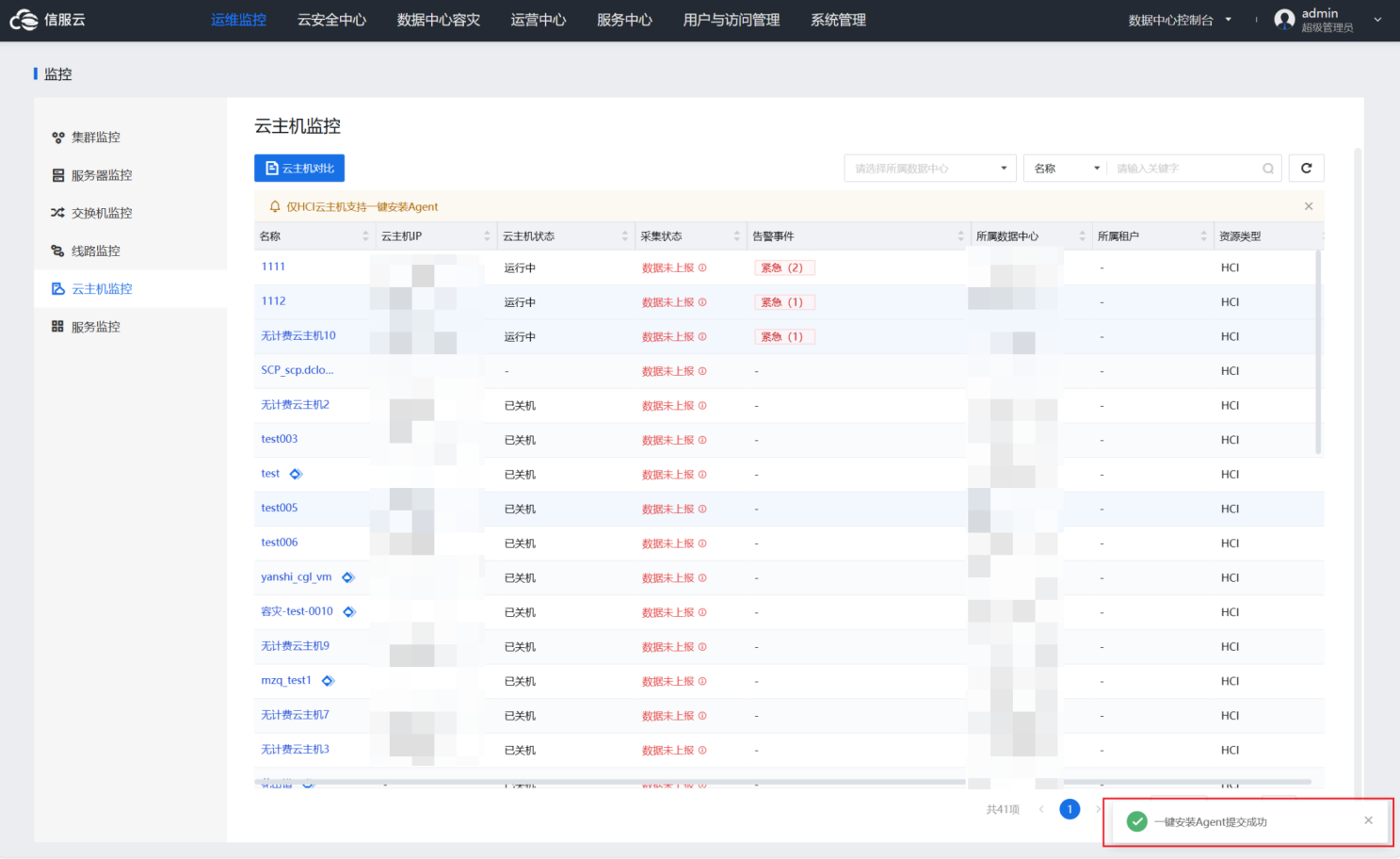Click info icon in test003's 采集状态 cell
Viewport: 1400px width, 859px height.
pos(702,440)
